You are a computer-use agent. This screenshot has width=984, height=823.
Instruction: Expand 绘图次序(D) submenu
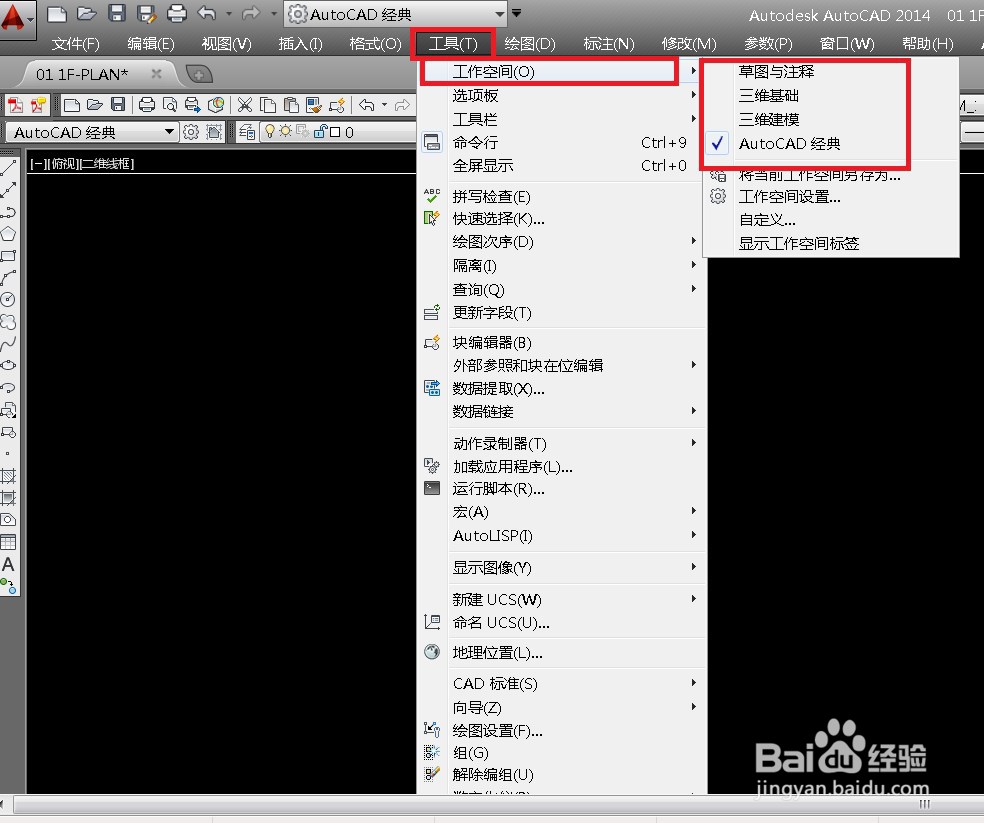(x=561, y=242)
